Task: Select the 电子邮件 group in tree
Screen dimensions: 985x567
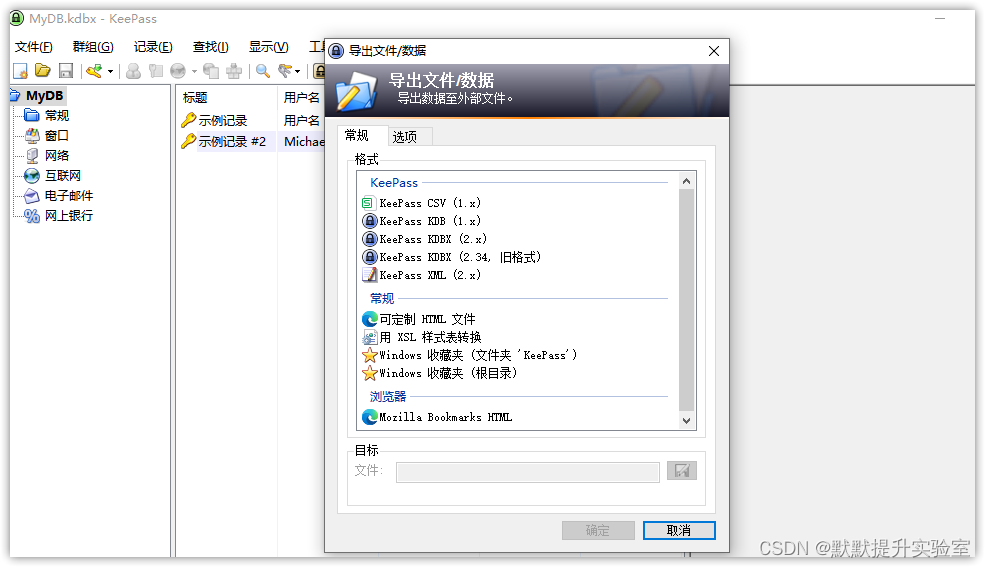Action: 68,196
